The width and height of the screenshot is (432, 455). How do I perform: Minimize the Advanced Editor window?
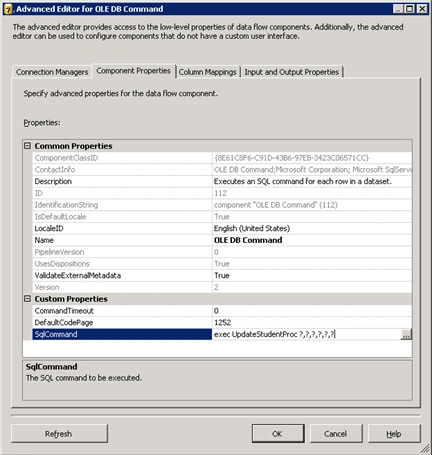tap(398, 9)
